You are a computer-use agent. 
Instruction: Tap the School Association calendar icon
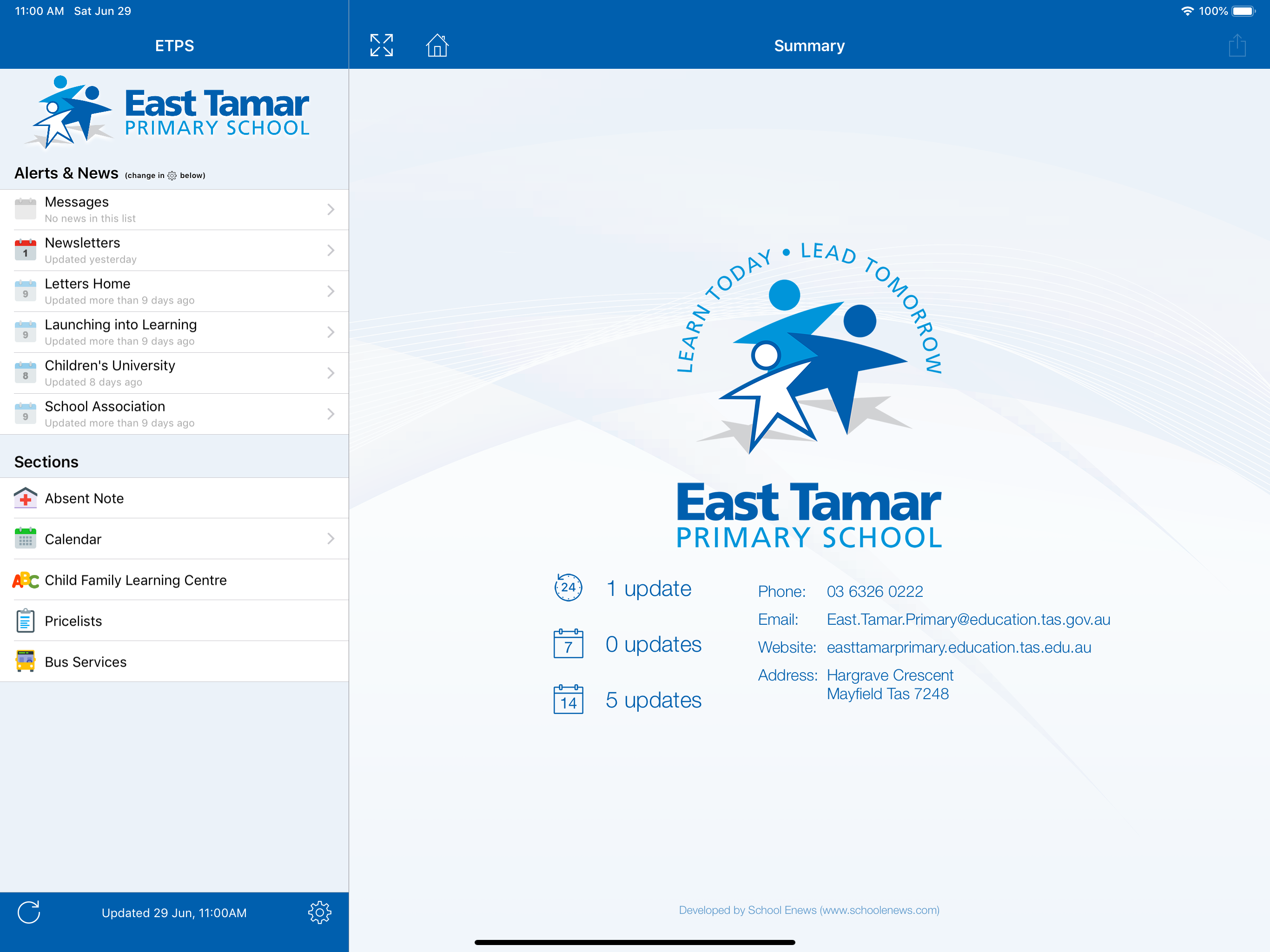coord(25,413)
